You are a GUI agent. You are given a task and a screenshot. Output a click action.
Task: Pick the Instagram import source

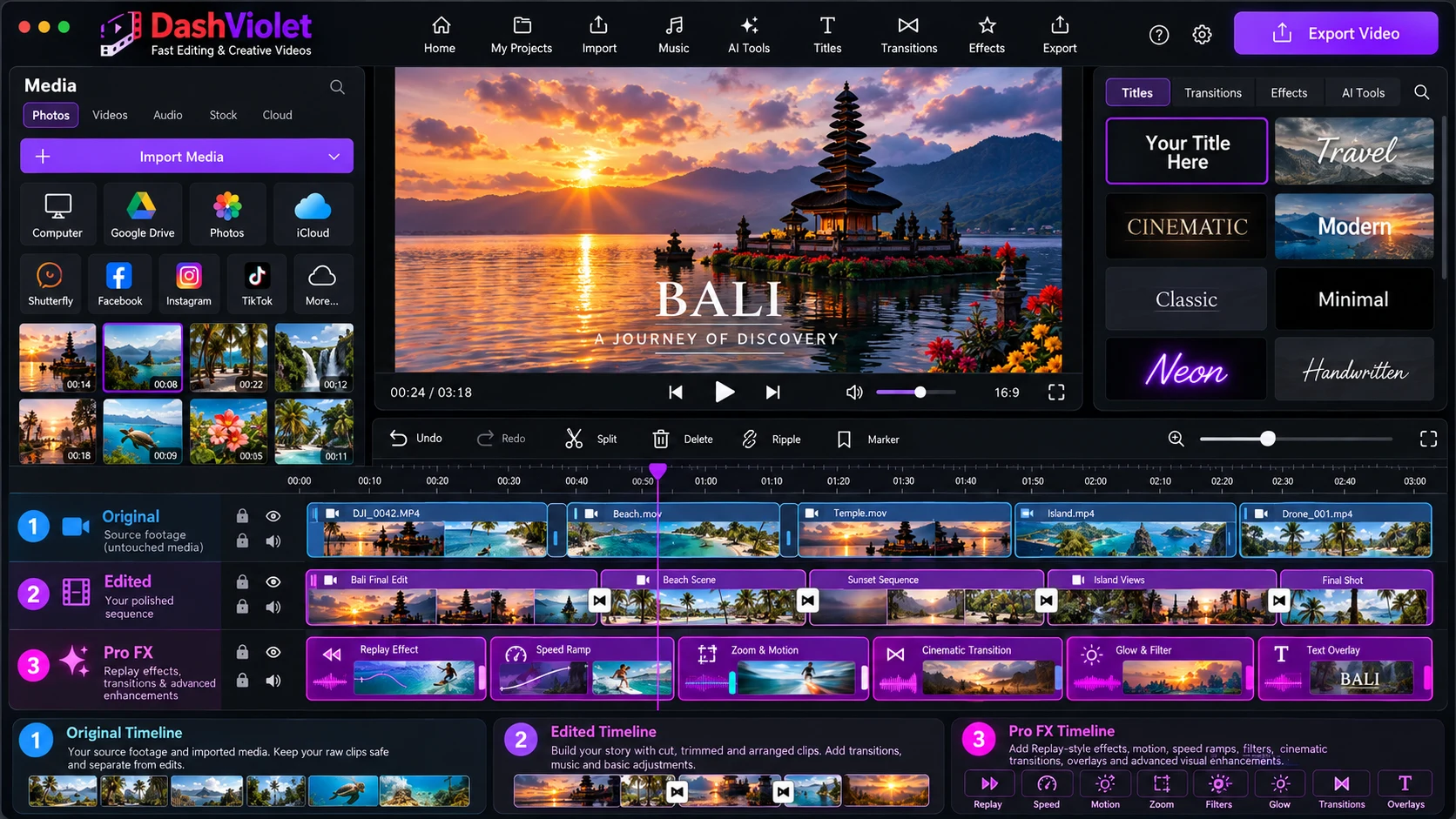[189, 284]
